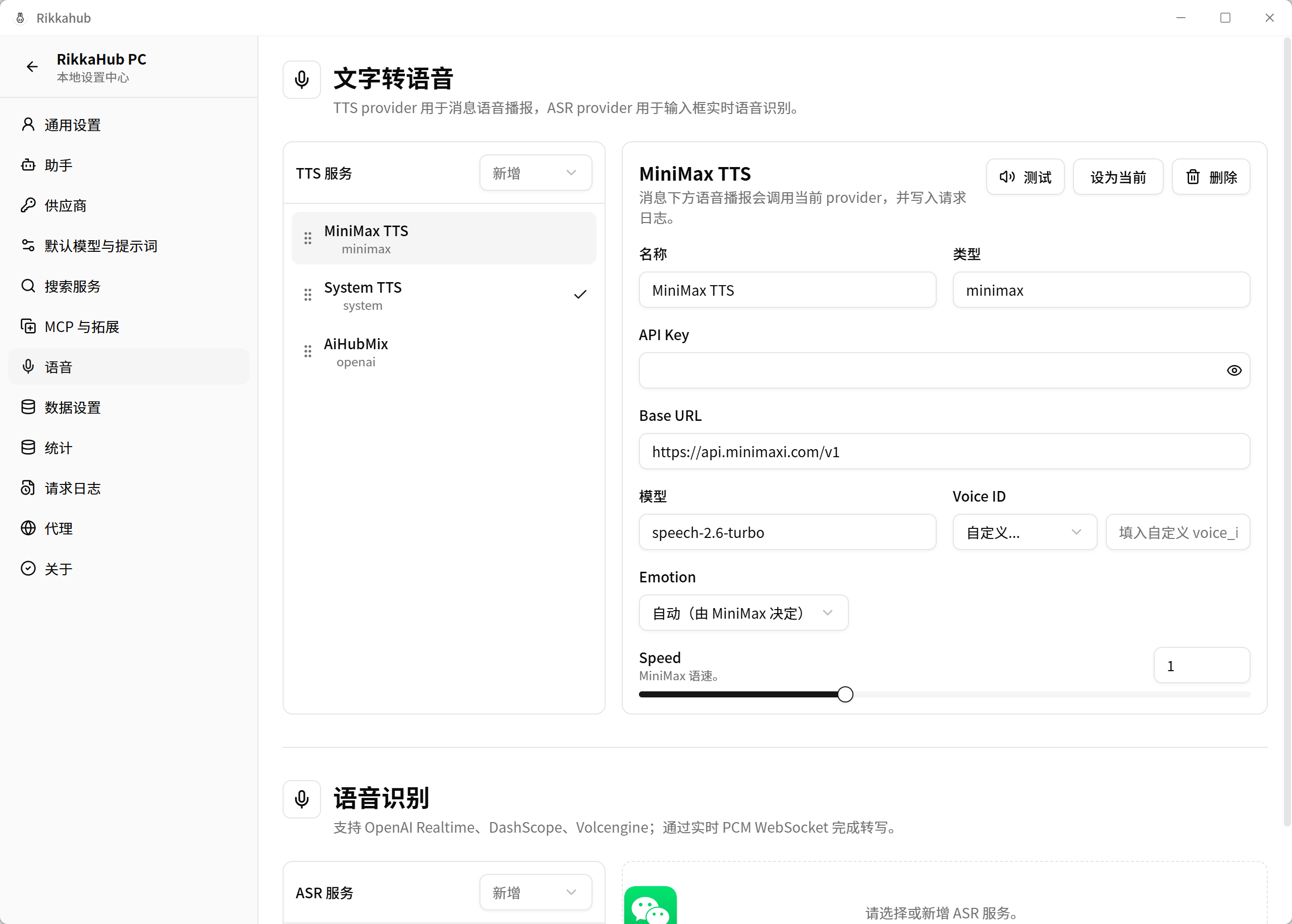The width and height of the screenshot is (1292, 924).
Task: Click the Base URL input field
Action: 944,452
